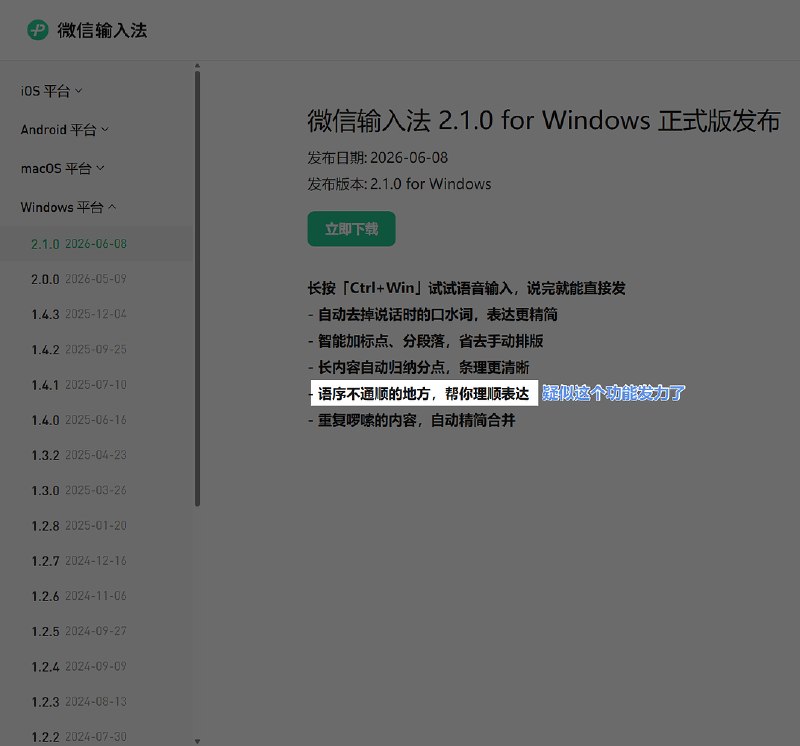Open version 1.3.0 release notes
Image resolution: width=800 pixels, height=746 pixels.
click(79, 490)
